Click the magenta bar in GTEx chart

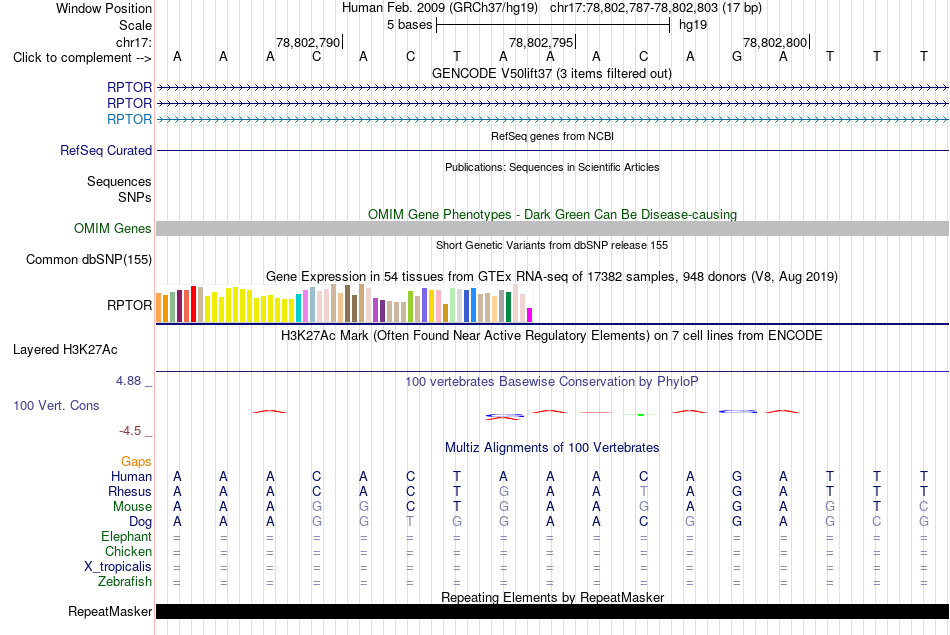point(529,315)
